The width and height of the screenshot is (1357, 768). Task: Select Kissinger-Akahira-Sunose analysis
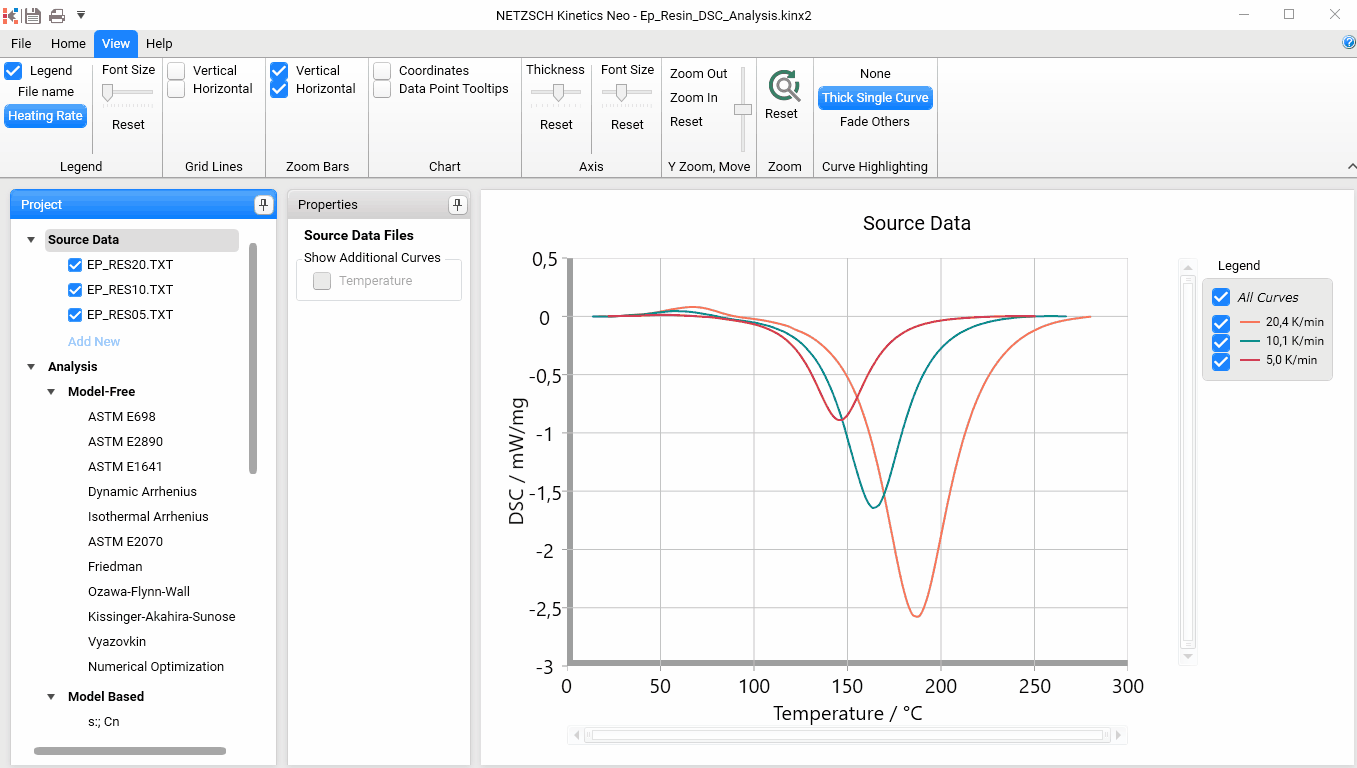click(x=162, y=617)
